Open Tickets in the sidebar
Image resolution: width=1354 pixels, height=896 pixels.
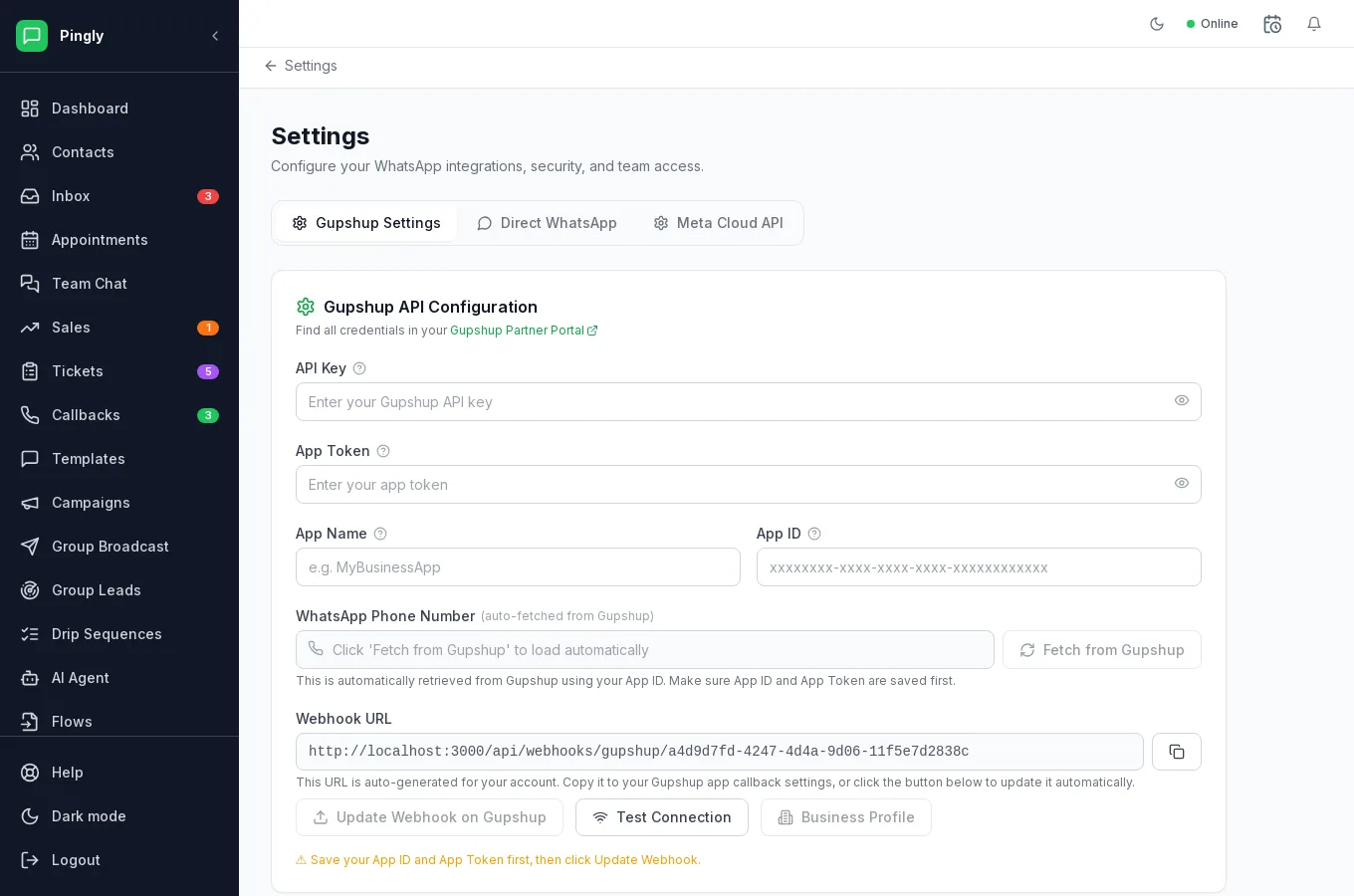click(x=119, y=371)
